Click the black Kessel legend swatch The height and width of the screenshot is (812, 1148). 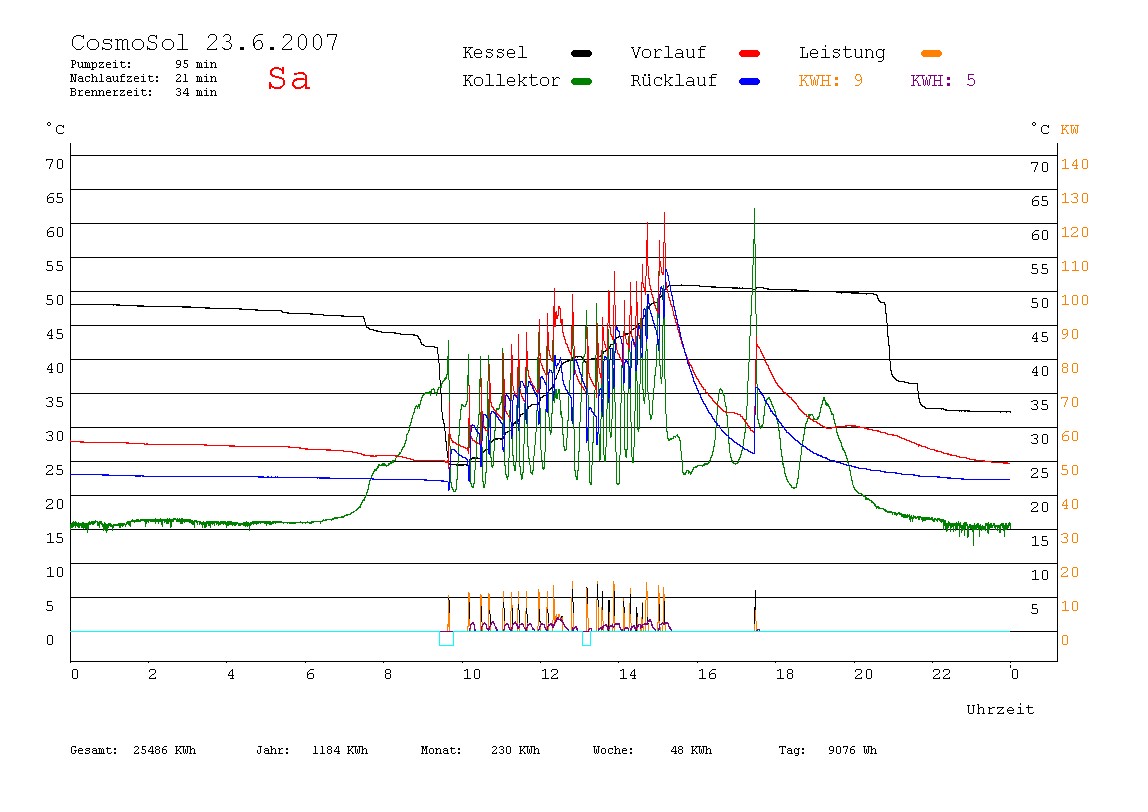coord(581,53)
